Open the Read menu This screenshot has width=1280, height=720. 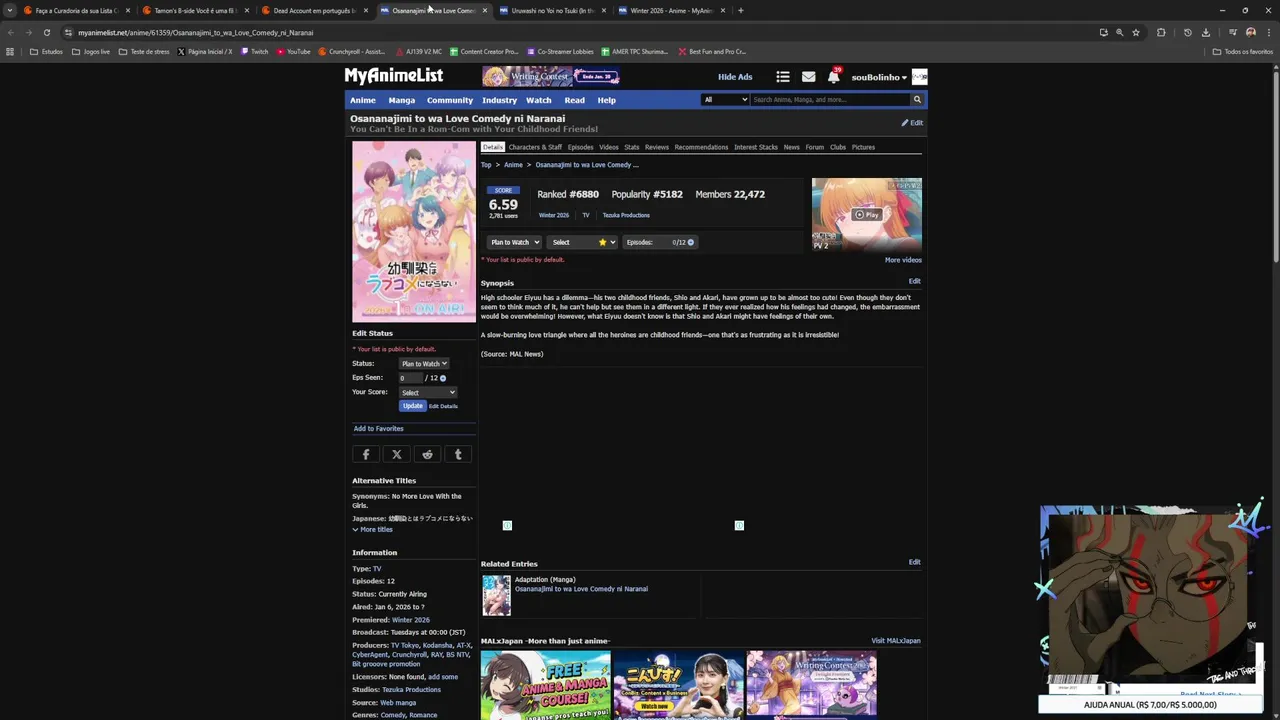point(574,100)
